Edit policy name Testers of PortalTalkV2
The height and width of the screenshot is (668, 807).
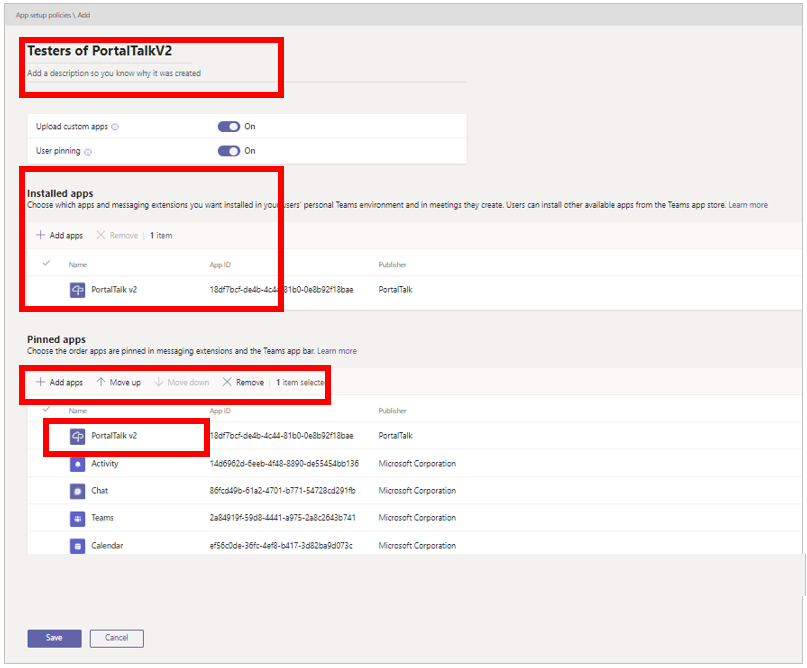coord(100,51)
